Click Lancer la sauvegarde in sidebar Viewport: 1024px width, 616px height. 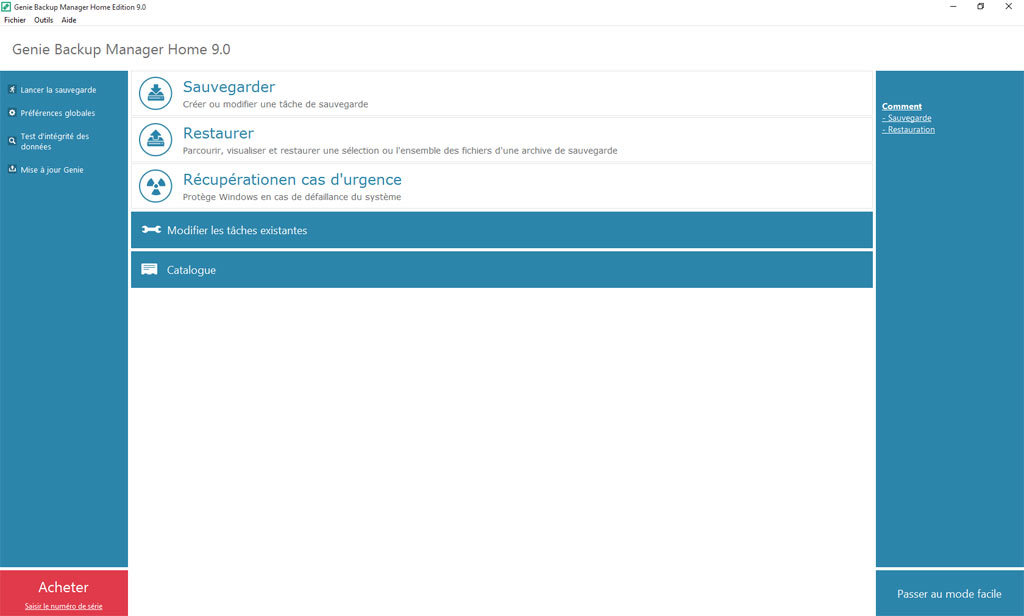58,90
